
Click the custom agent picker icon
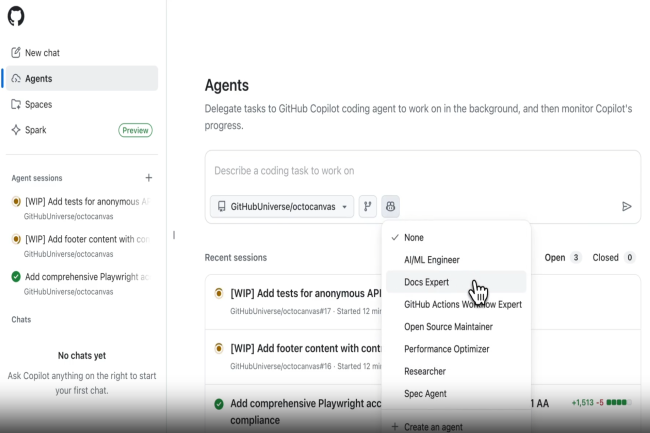(x=391, y=207)
